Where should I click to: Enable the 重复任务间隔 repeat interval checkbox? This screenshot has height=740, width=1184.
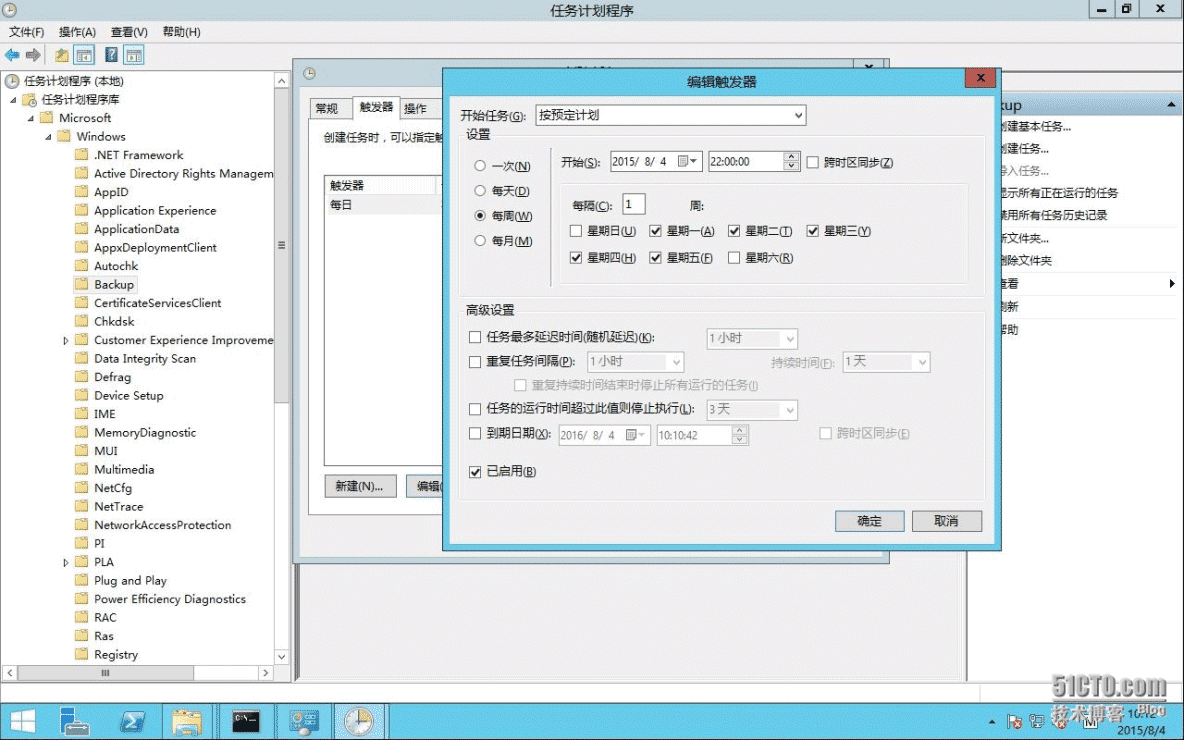coord(475,362)
